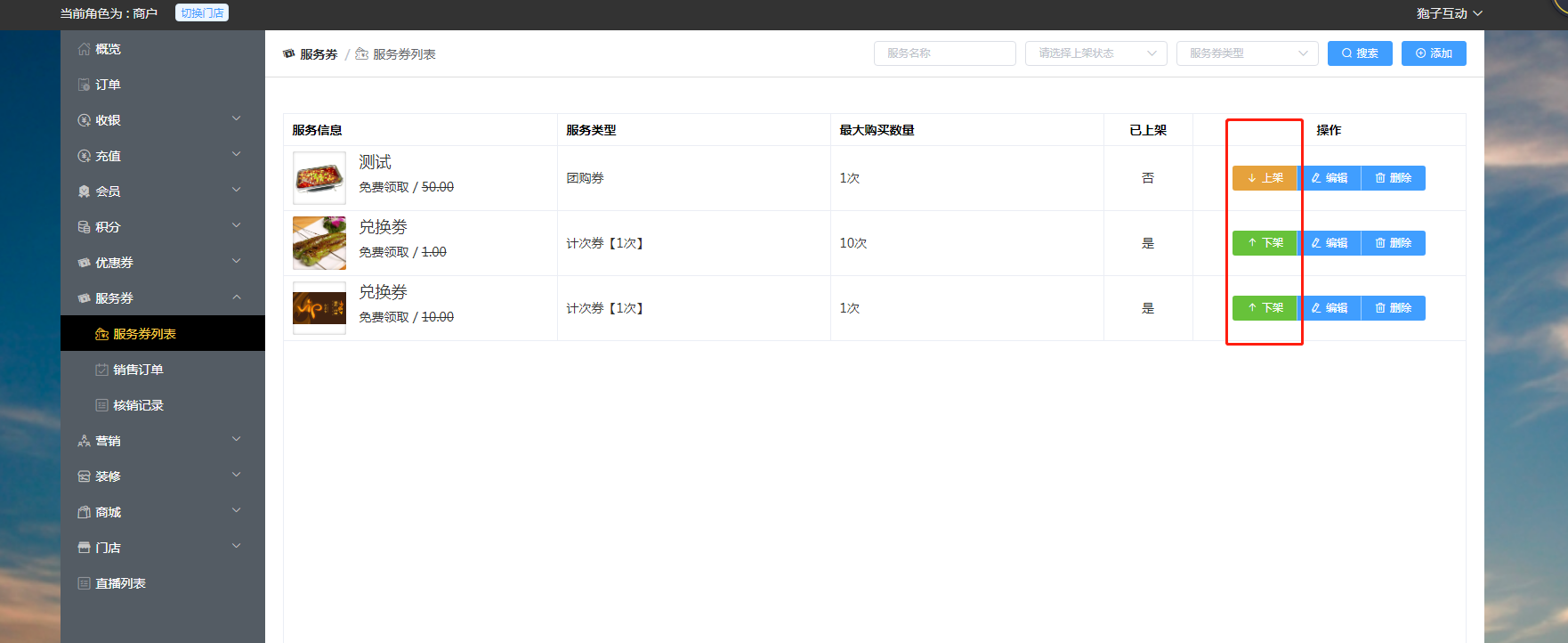Image resolution: width=1568 pixels, height=643 pixels.
Task: Click the 订单 document icon
Action: (x=84, y=85)
